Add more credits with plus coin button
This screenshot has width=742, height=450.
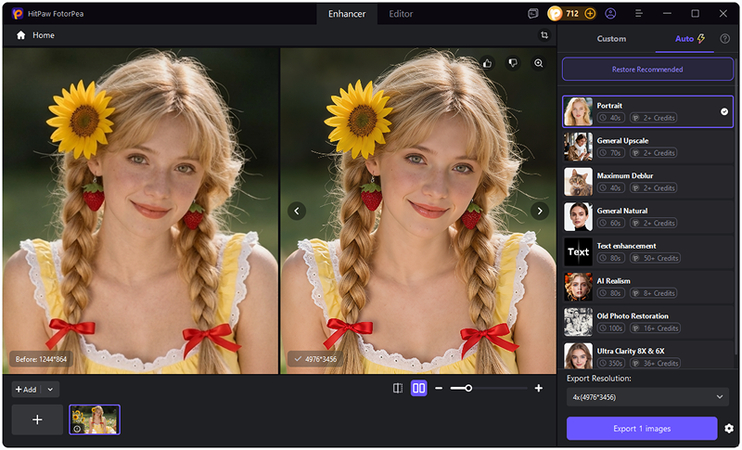coord(590,14)
